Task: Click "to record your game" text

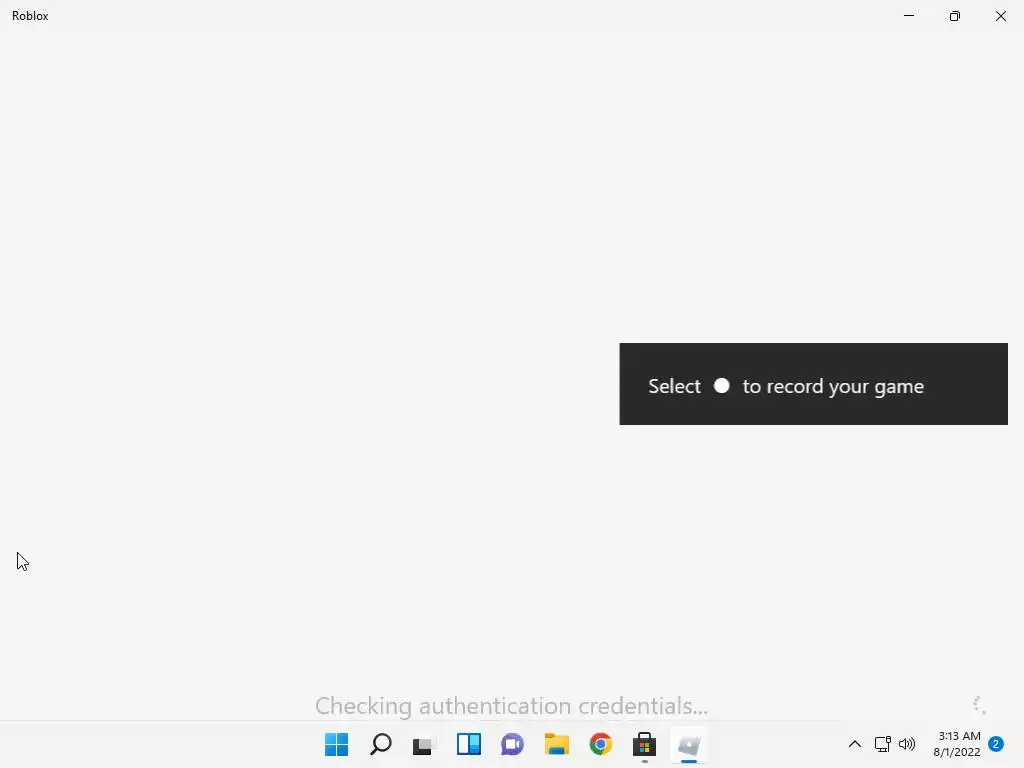Action: (833, 387)
